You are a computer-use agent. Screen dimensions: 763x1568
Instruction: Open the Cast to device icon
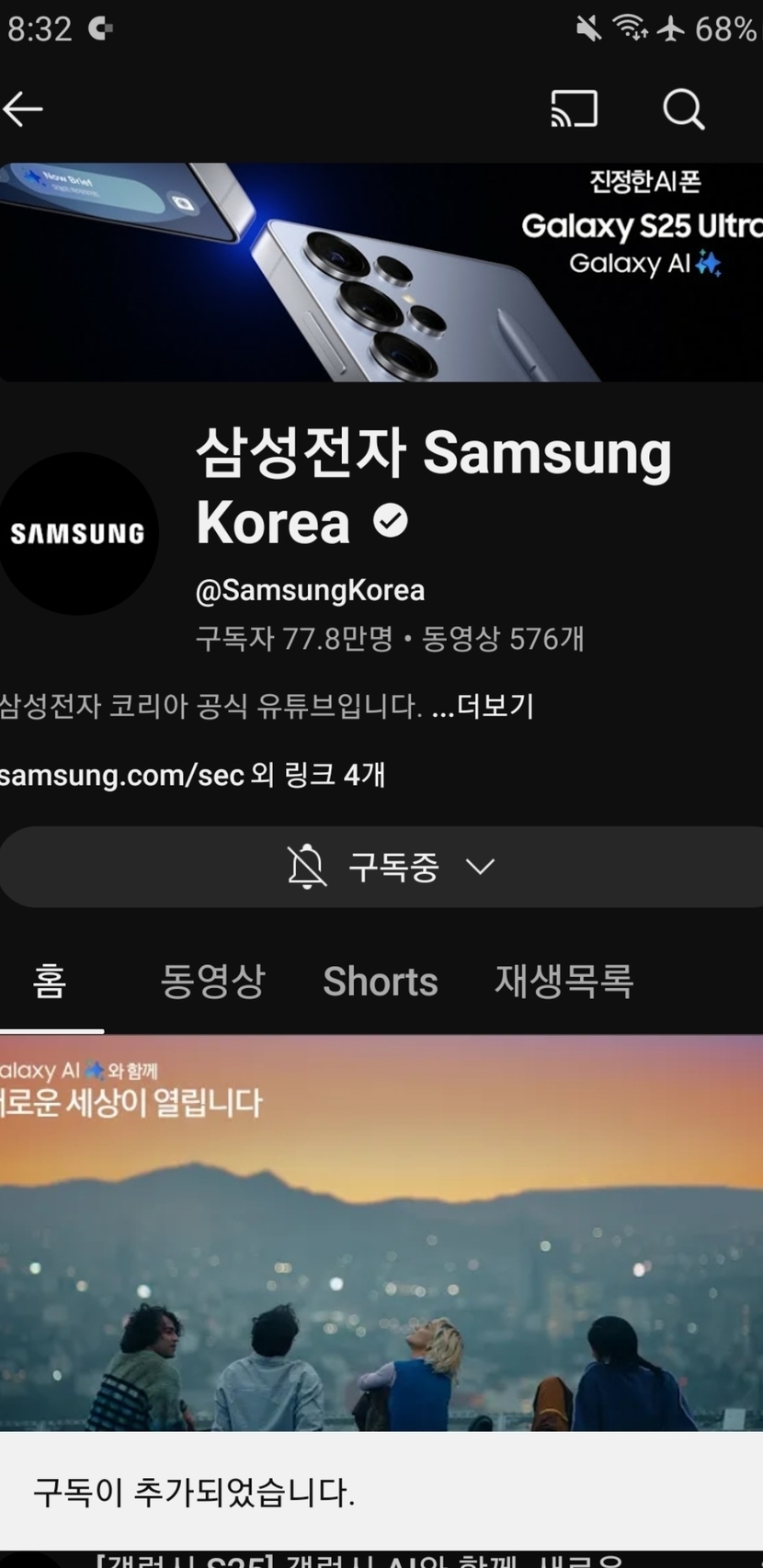(575, 109)
